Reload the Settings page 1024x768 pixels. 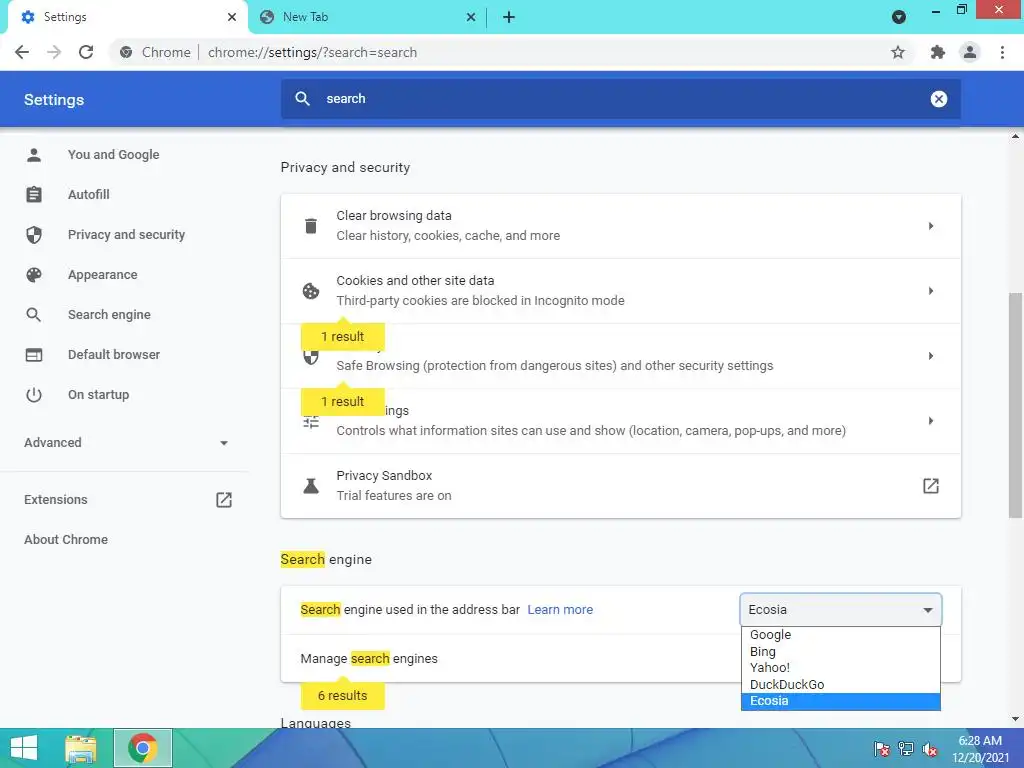point(86,52)
